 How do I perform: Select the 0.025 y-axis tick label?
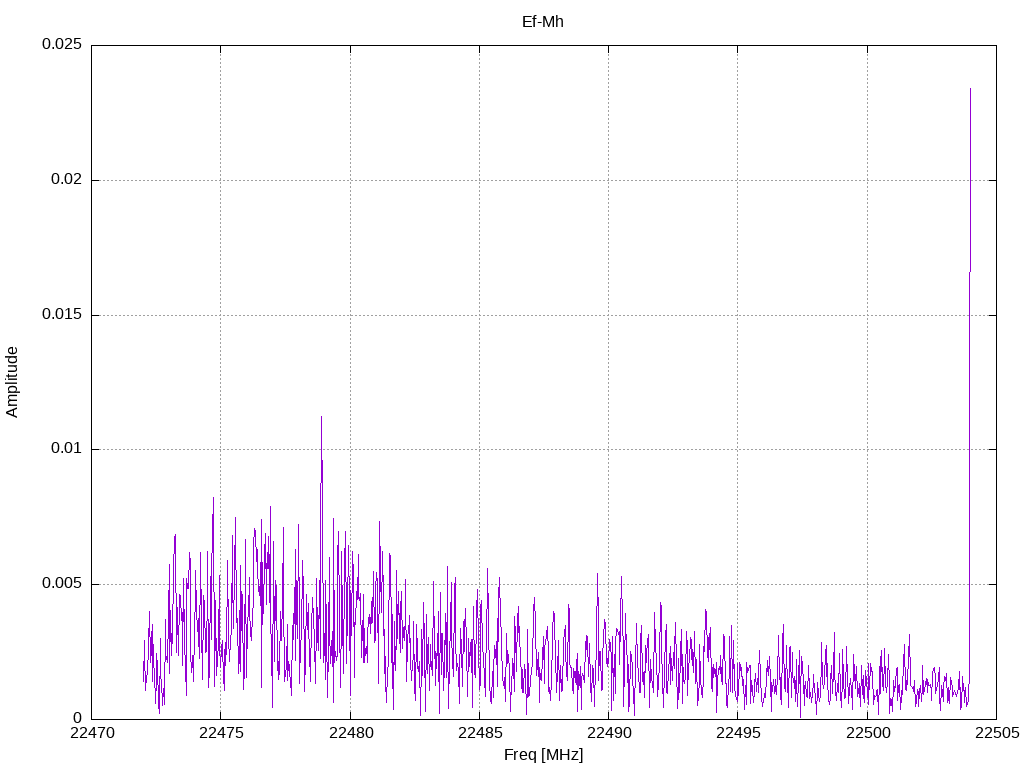tap(60, 46)
